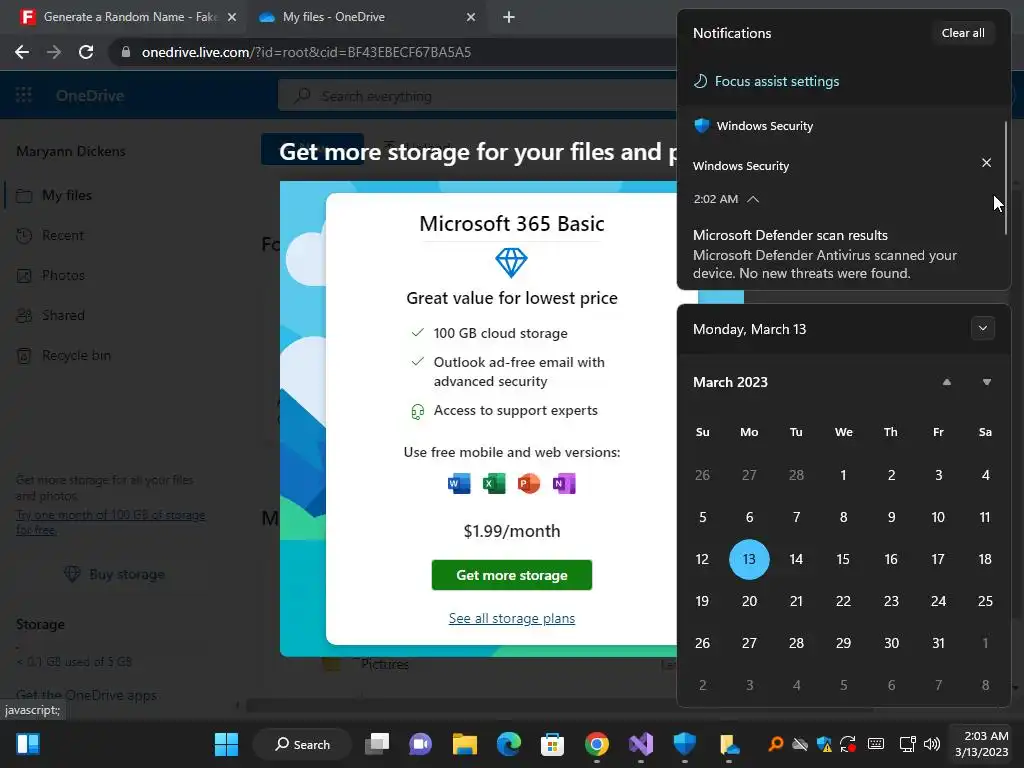1024x768 pixels.
Task: Click the OneNote icon in the storage offer
Action: [564, 484]
